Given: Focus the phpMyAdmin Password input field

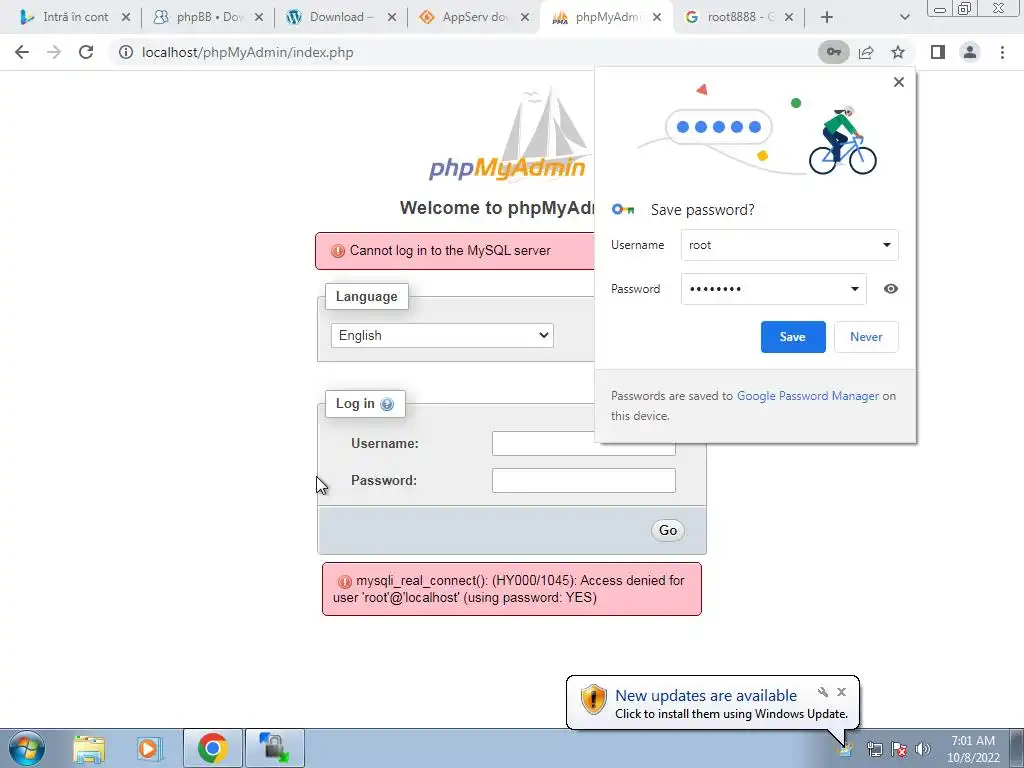Looking at the screenshot, I should click(x=583, y=481).
